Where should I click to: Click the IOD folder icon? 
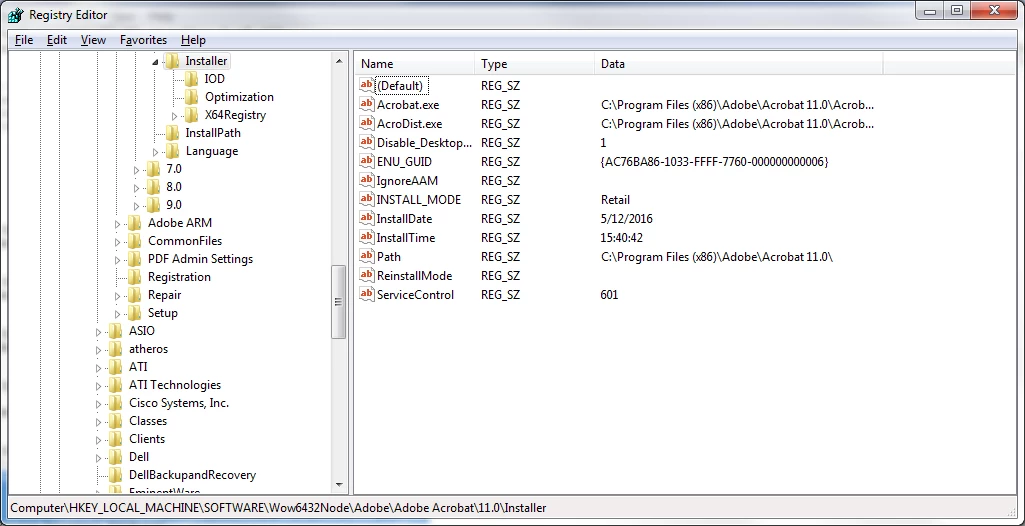tap(192, 79)
